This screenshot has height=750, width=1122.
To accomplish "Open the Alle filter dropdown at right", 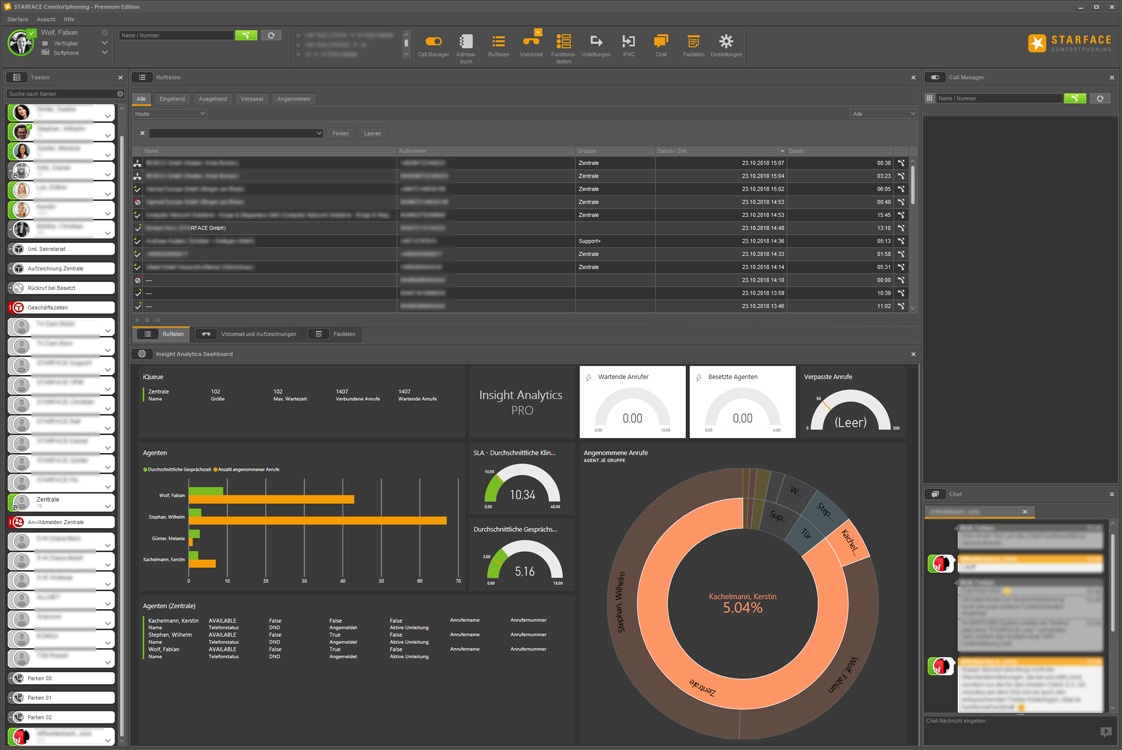I will coord(884,114).
